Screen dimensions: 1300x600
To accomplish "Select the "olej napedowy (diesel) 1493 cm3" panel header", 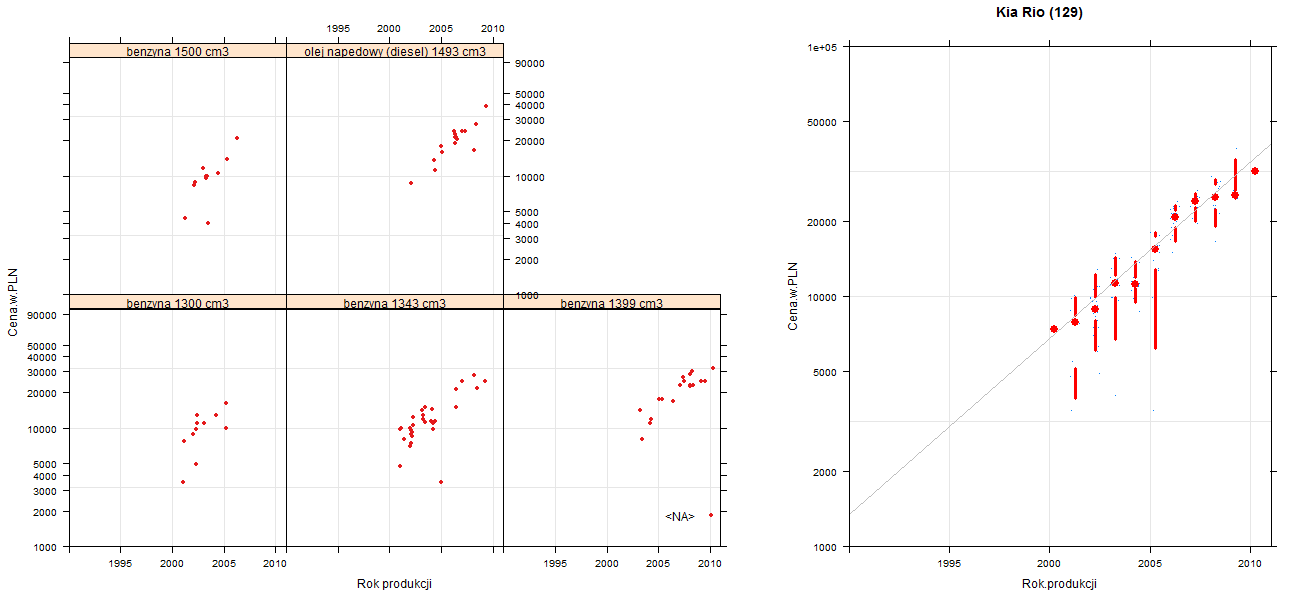I will click(395, 51).
